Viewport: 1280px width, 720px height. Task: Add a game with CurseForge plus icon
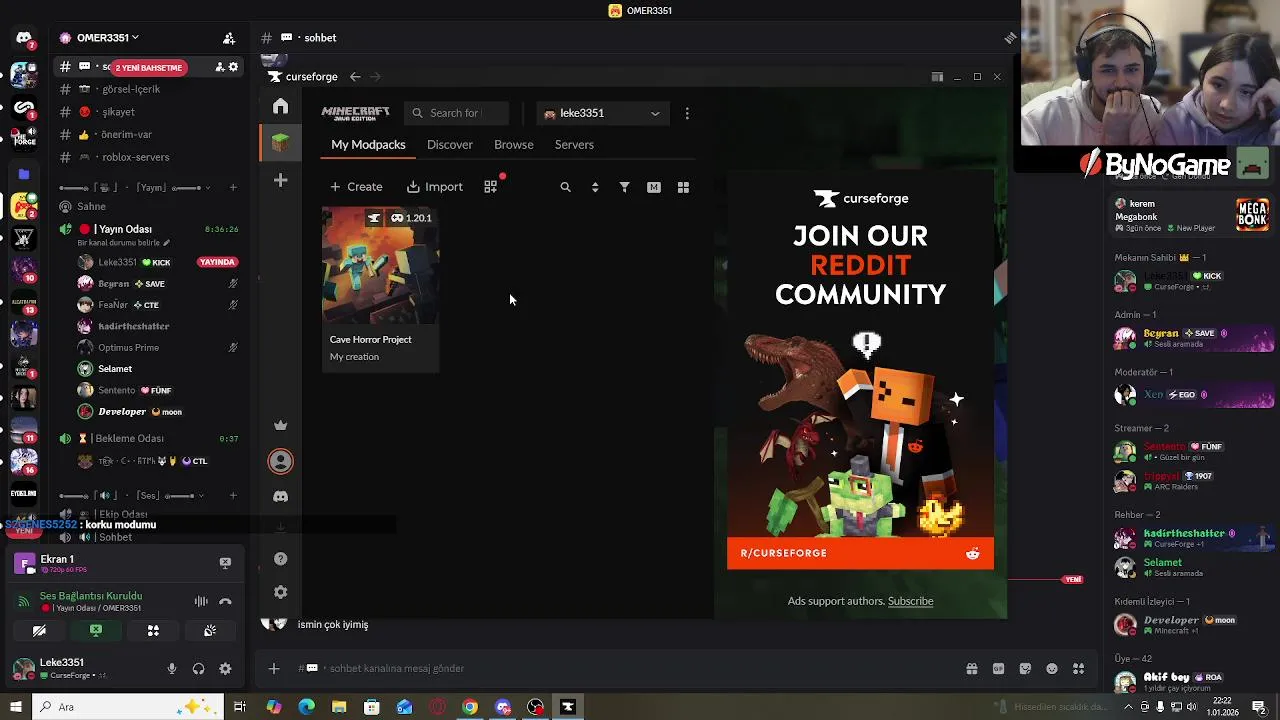[281, 180]
